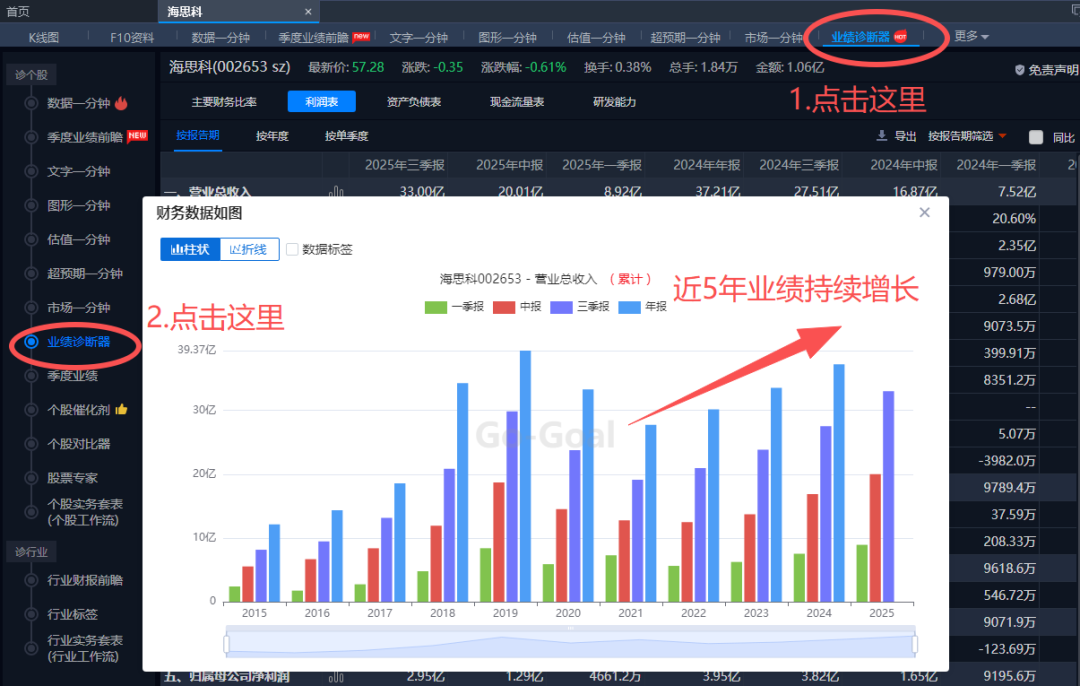The height and width of the screenshot is (686, 1080).
Task: Select 季度业绩前瞻 radio in sidebar
Action: pos(31,137)
